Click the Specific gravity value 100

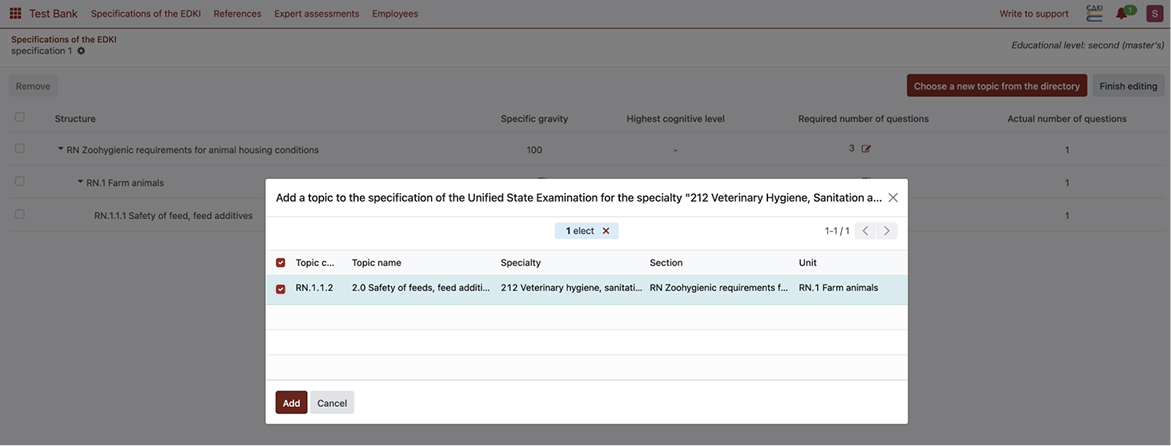click(534, 149)
